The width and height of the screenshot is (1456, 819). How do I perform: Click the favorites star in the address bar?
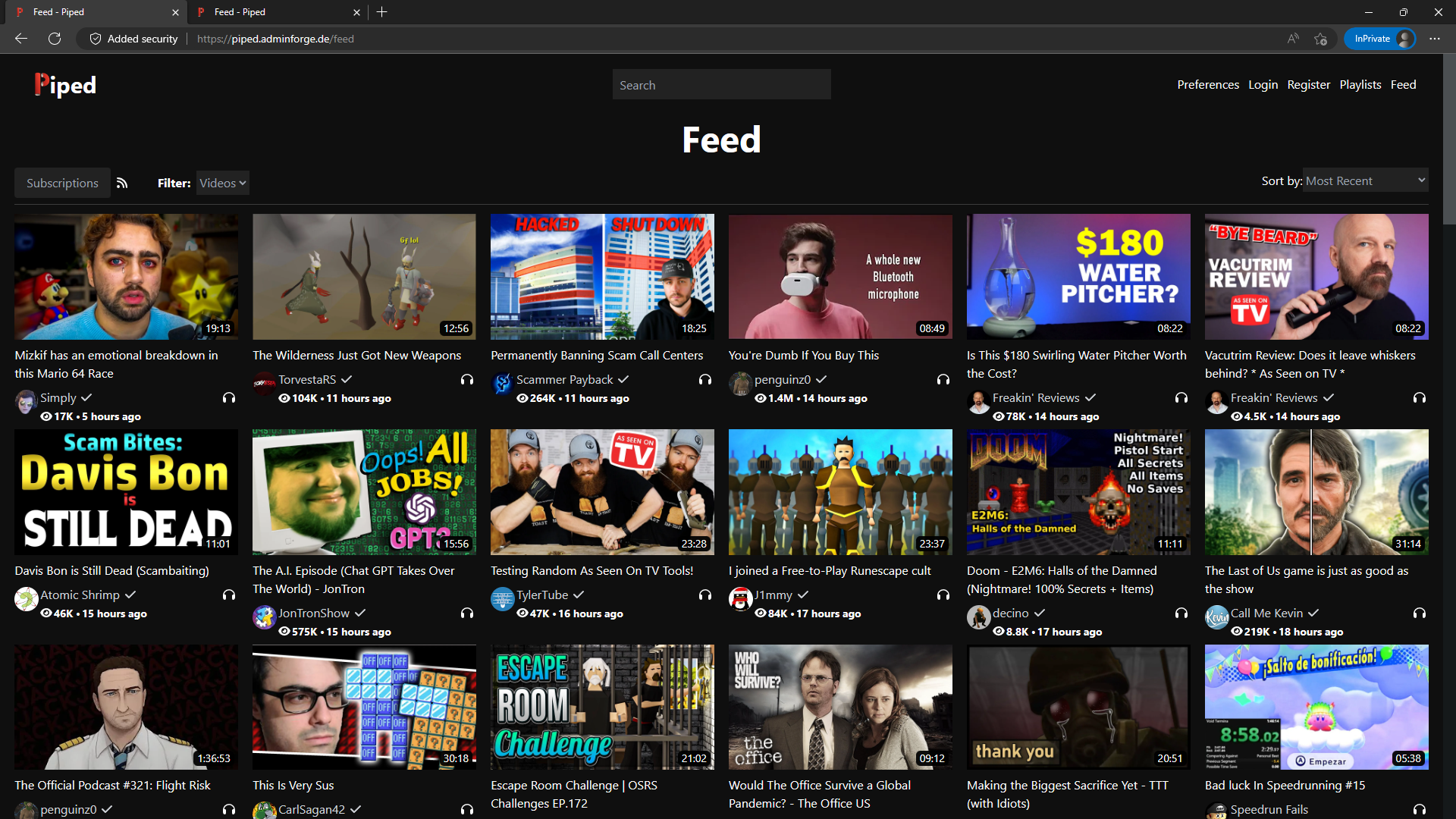click(x=1320, y=39)
